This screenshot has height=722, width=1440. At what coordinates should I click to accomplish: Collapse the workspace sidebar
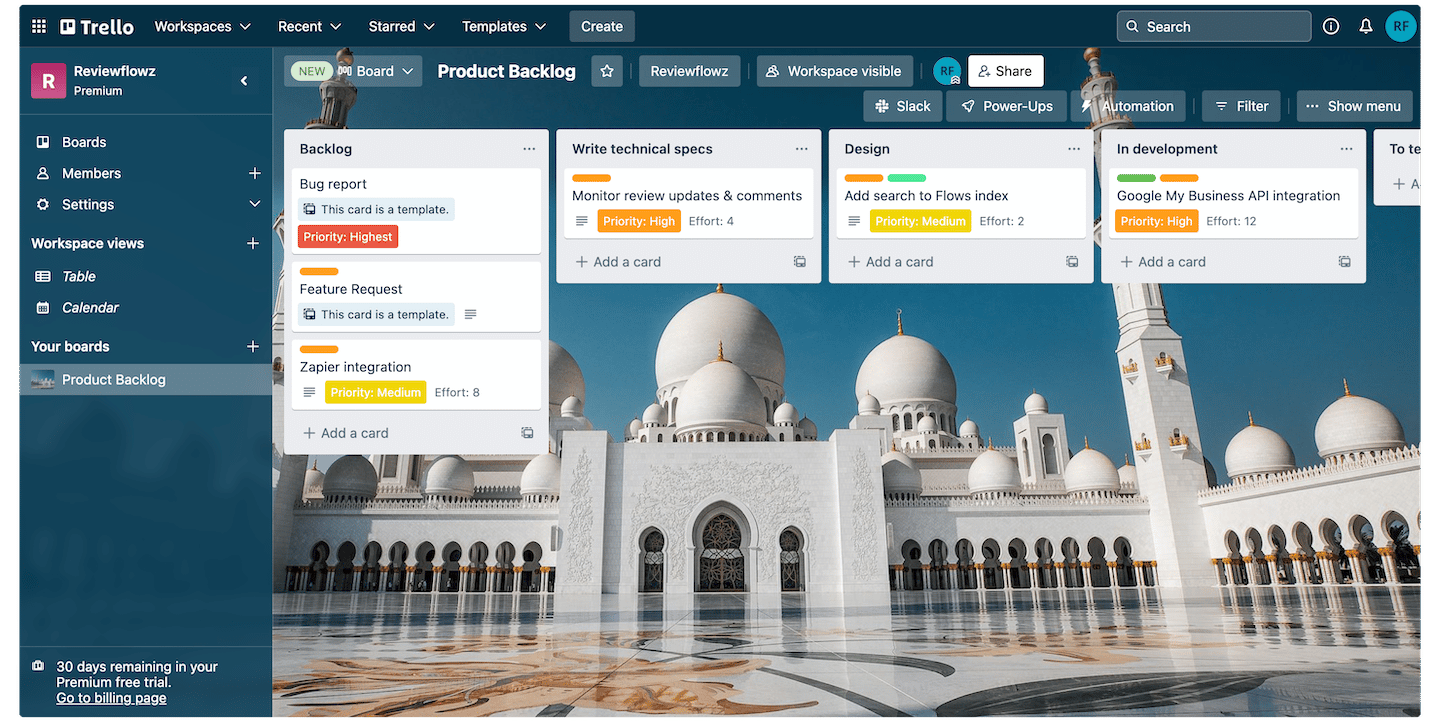click(244, 80)
